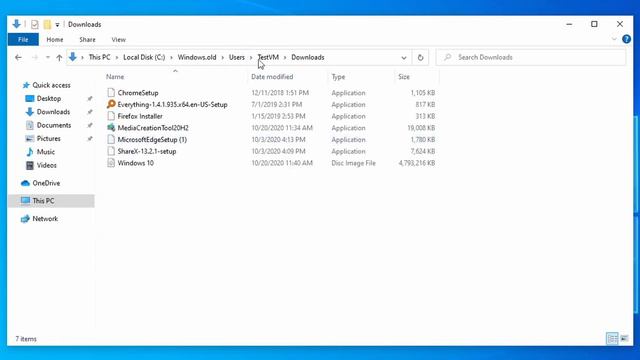Click the Firefox Installer file icon
This screenshot has height=360, width=640.
(x=111, y=116)
